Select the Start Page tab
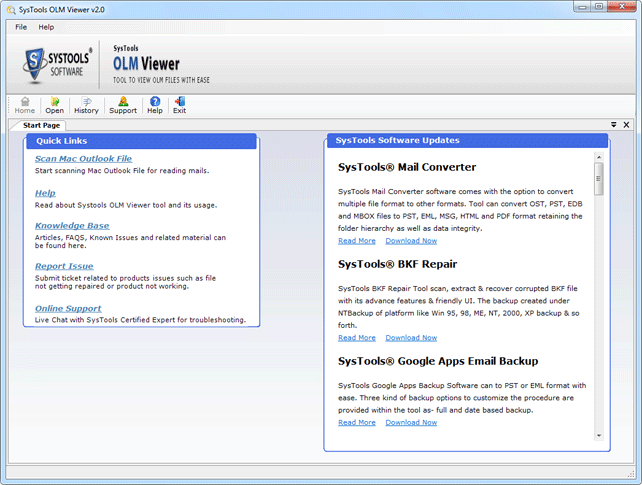642x485 pixels. [41, 125]
